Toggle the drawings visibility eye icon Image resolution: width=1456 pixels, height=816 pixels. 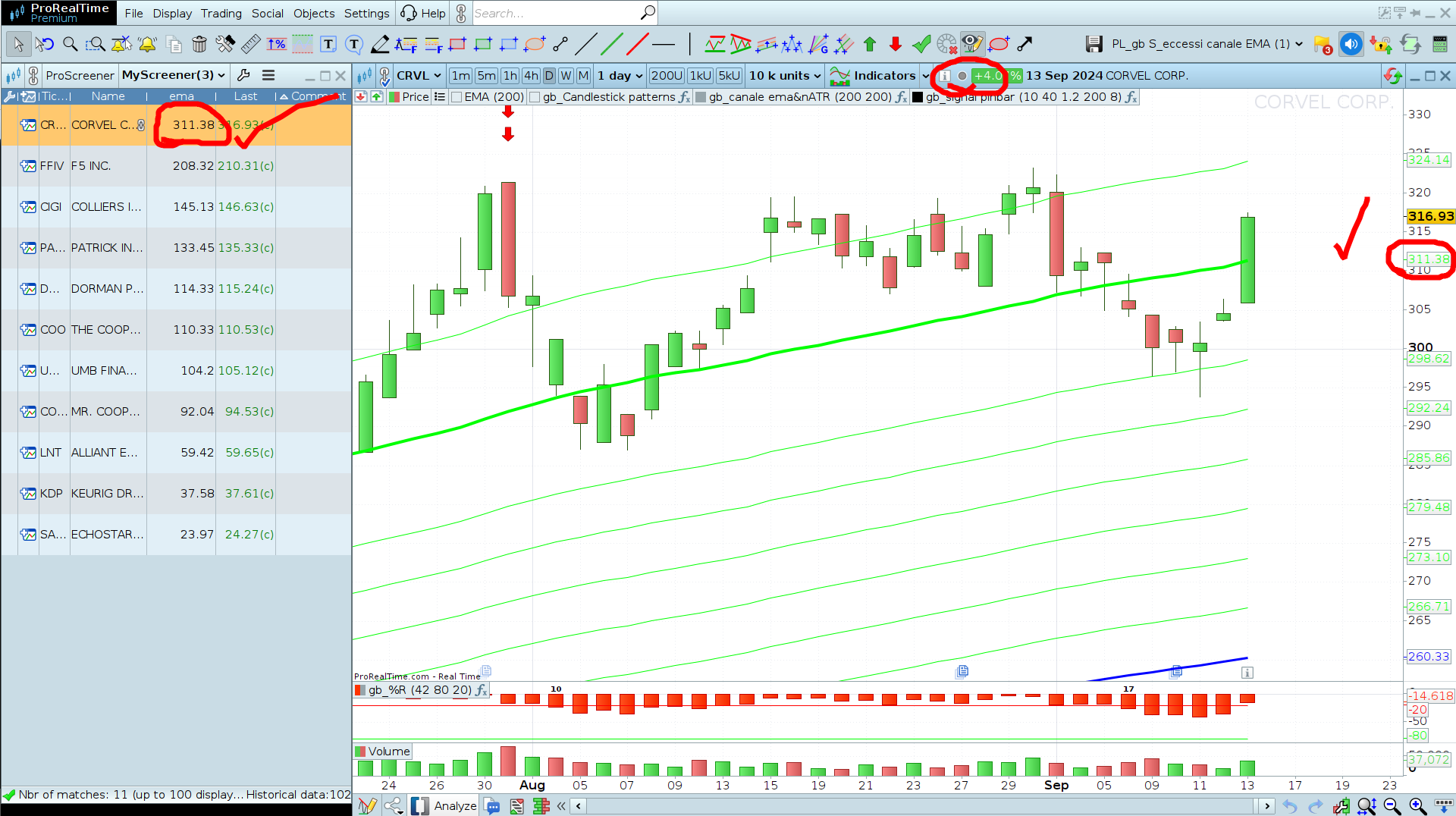971,44
